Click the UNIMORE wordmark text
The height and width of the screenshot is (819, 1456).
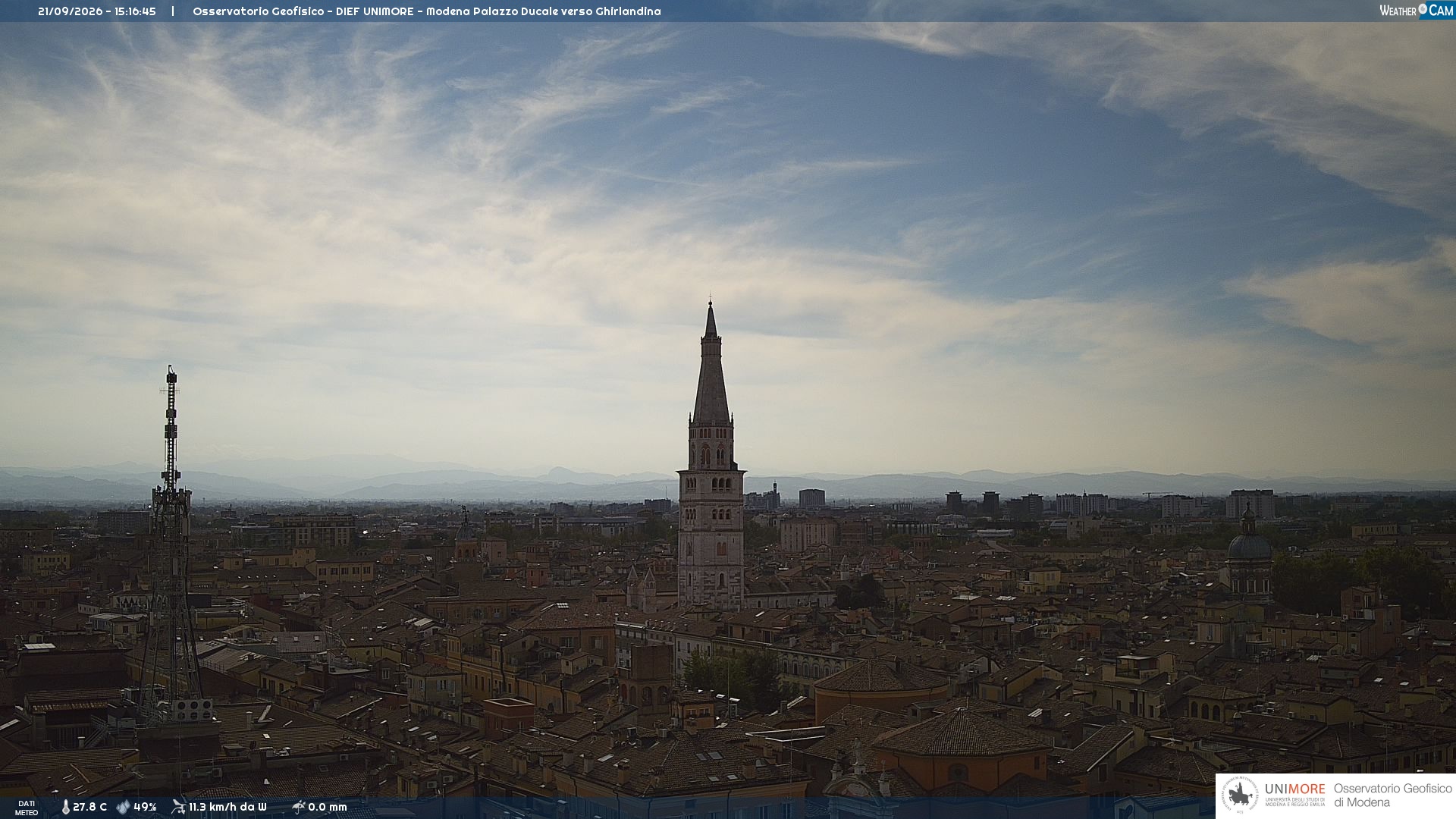(1294, 789)
